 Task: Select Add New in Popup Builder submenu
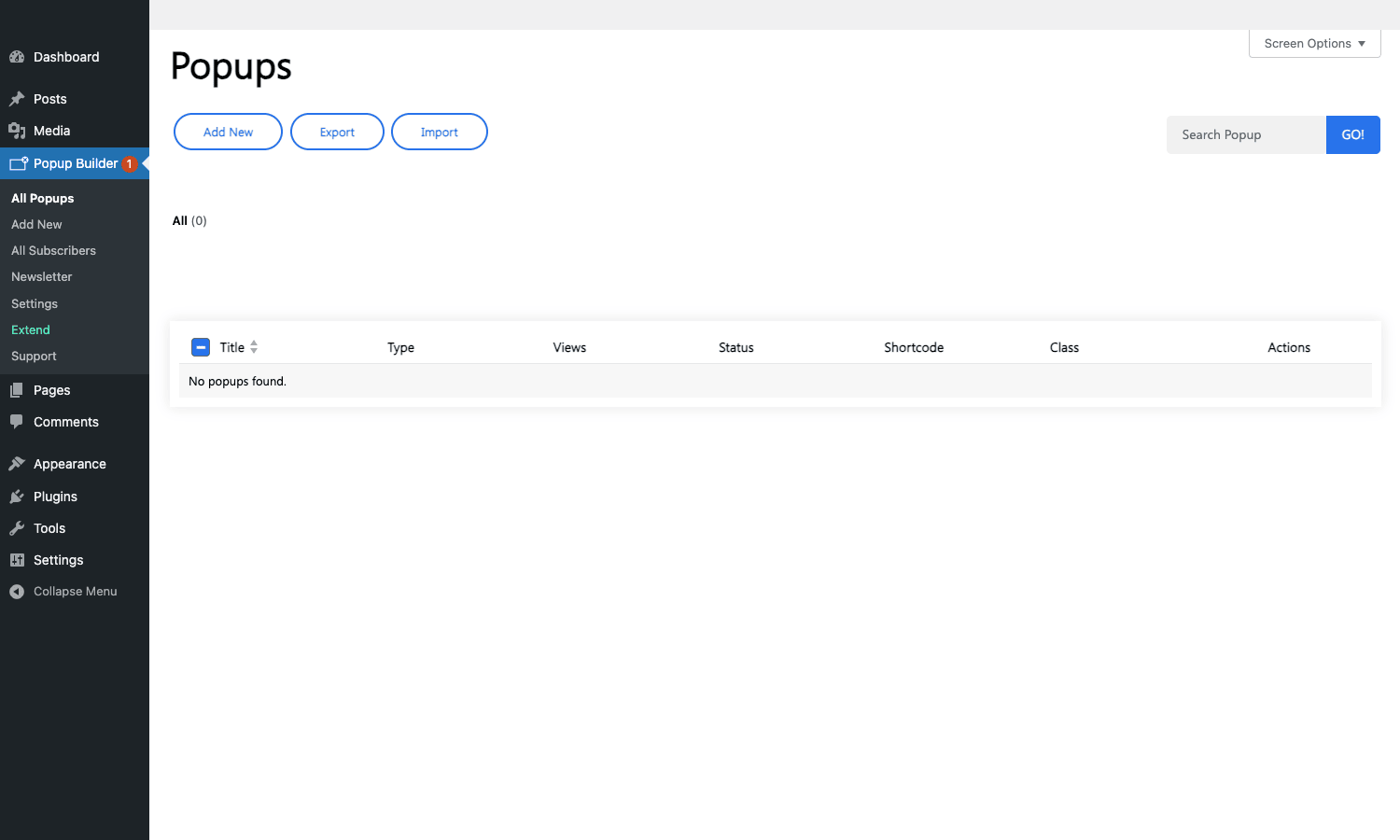coord(36,224)
